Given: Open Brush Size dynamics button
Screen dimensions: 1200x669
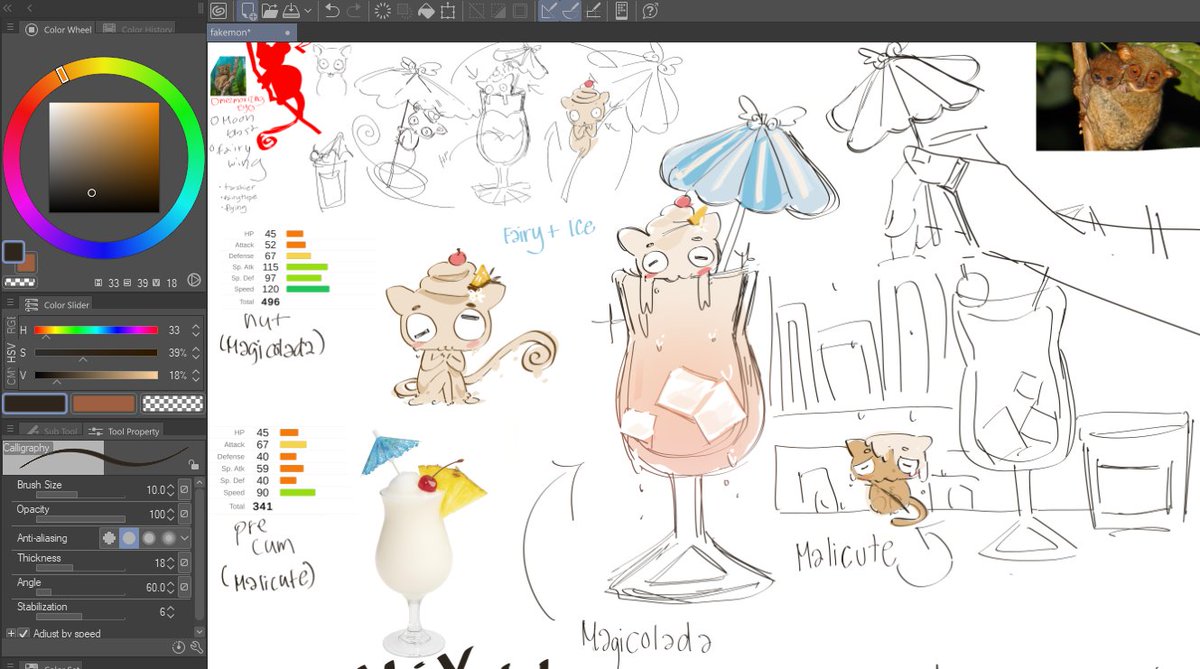Looking at the screenshot, I should (x=184, y=490).
